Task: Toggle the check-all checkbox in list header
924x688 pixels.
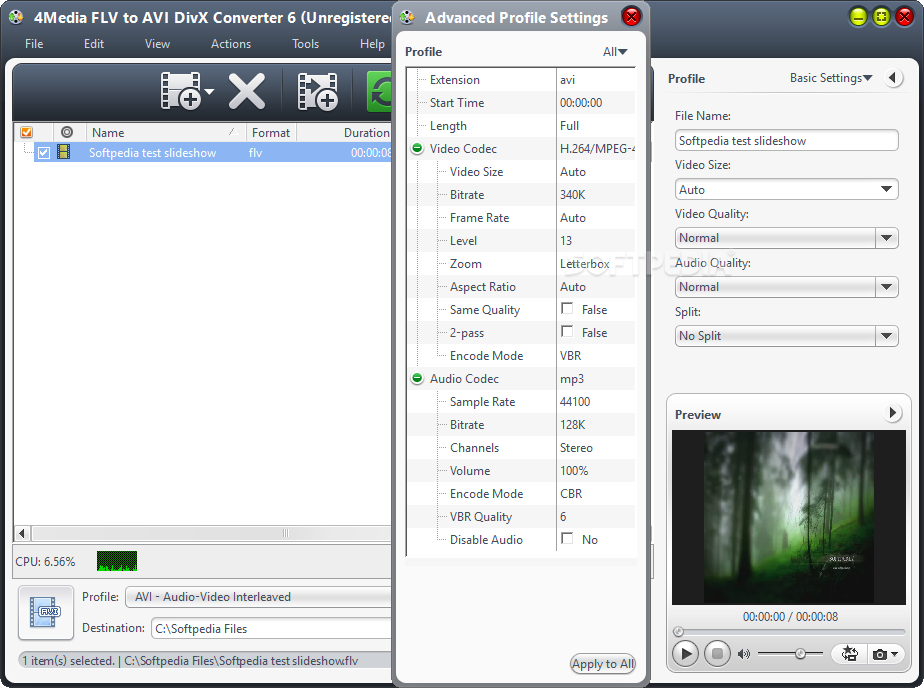Action: 27,132
